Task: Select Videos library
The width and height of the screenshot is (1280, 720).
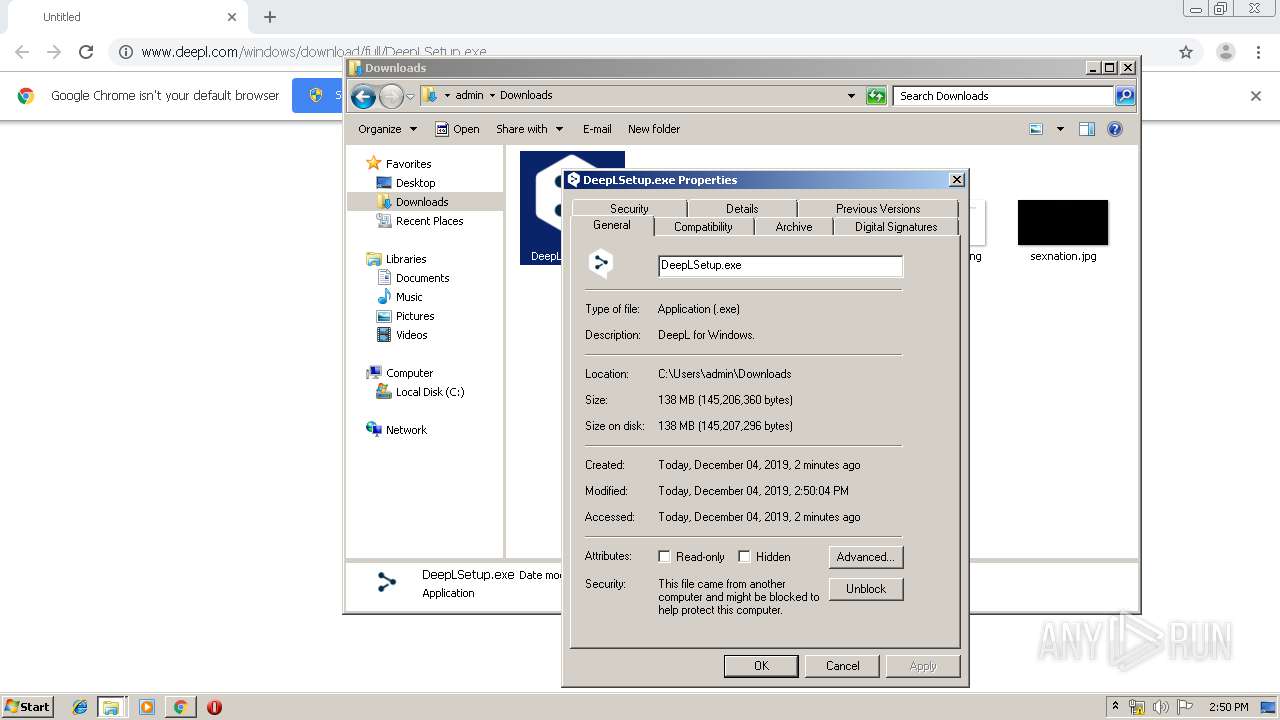Action: point(411,335)
